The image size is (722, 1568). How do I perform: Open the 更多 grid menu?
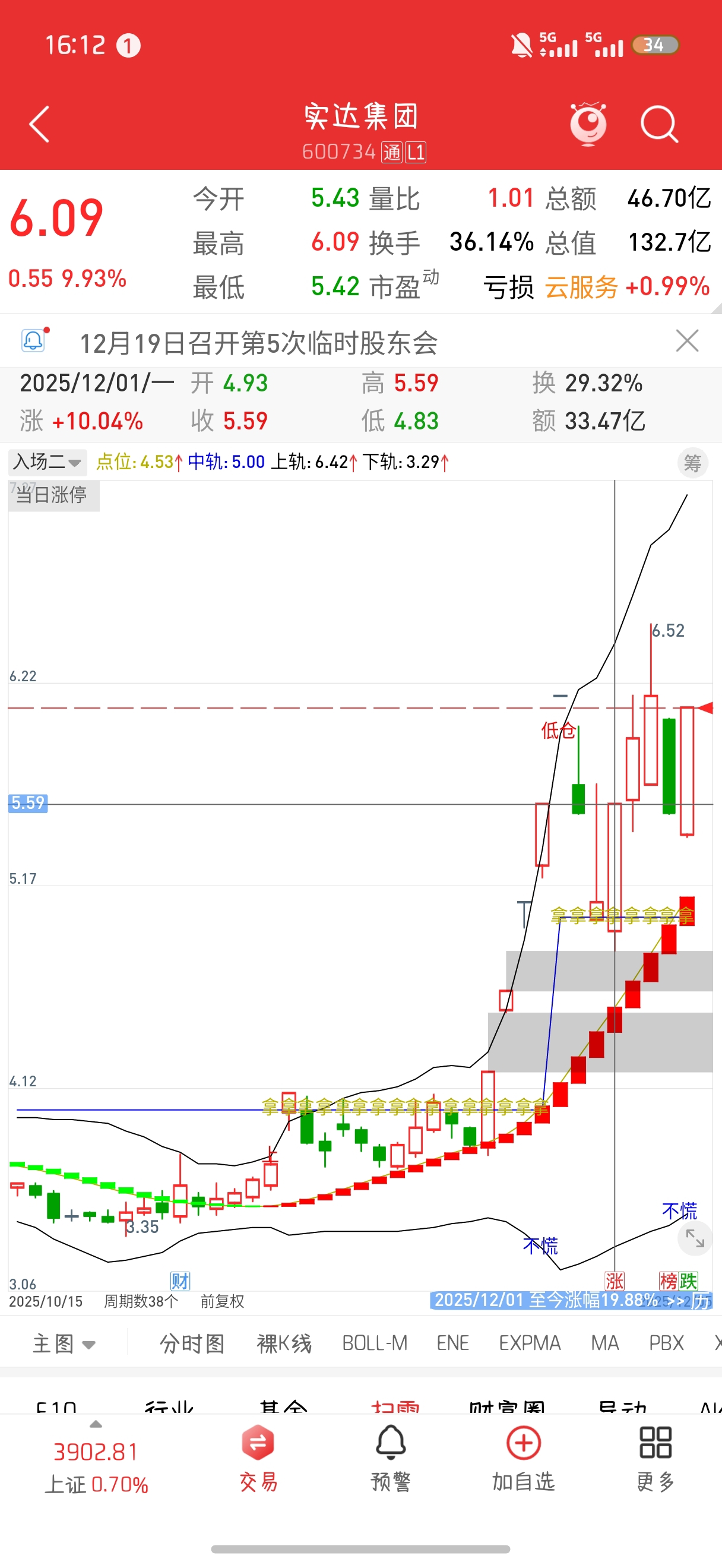coord(655,1459)
